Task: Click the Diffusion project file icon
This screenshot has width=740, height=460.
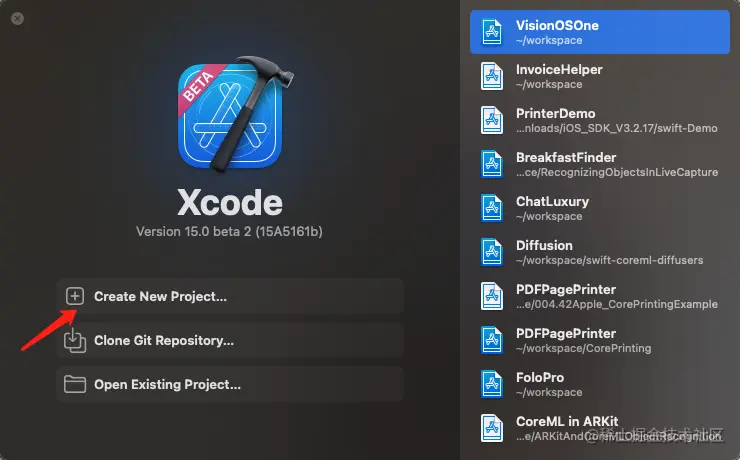Action: point(492,252)
